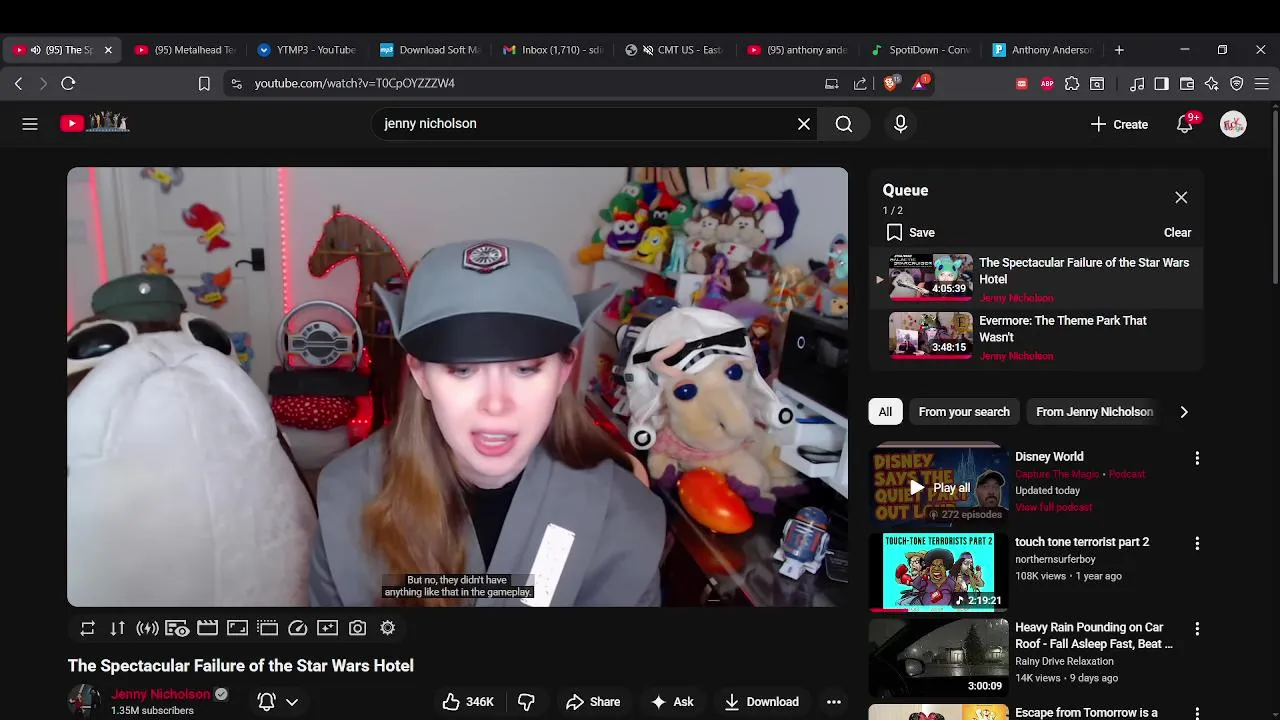Dislike the video
Screen dimensions: 1280x720
point(526,702)
